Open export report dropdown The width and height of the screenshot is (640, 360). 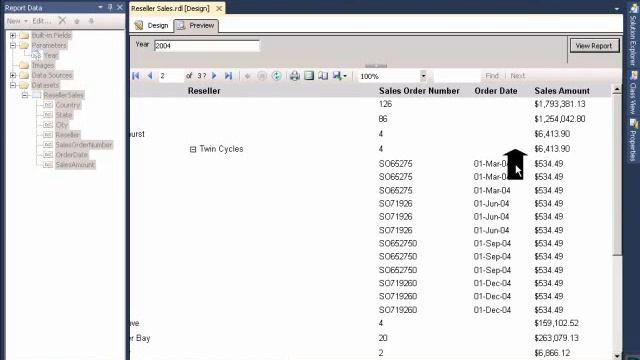point(339,76)
